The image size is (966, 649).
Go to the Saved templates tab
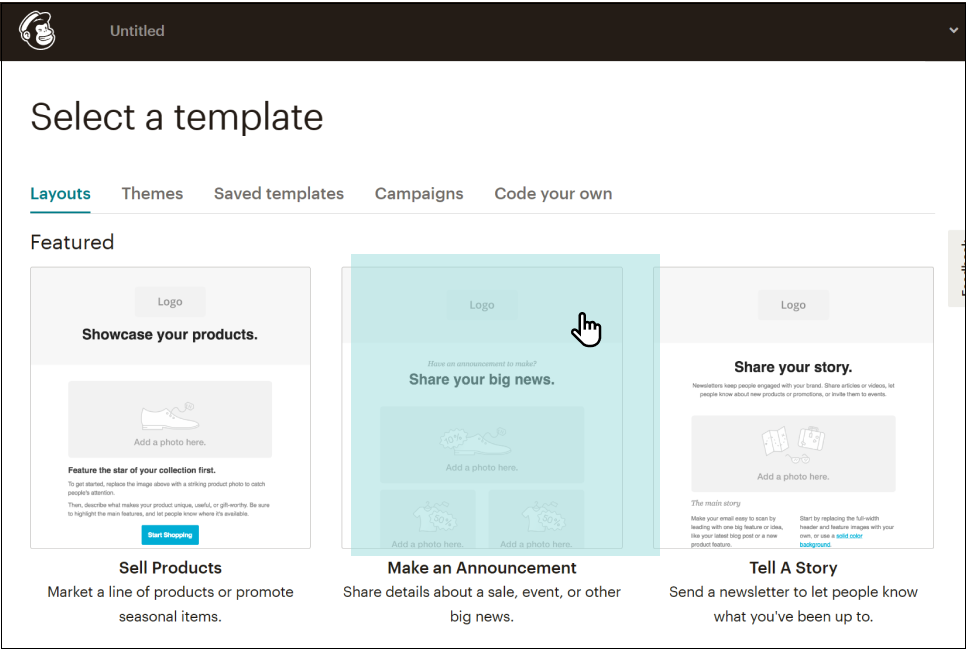click(278, 194)
